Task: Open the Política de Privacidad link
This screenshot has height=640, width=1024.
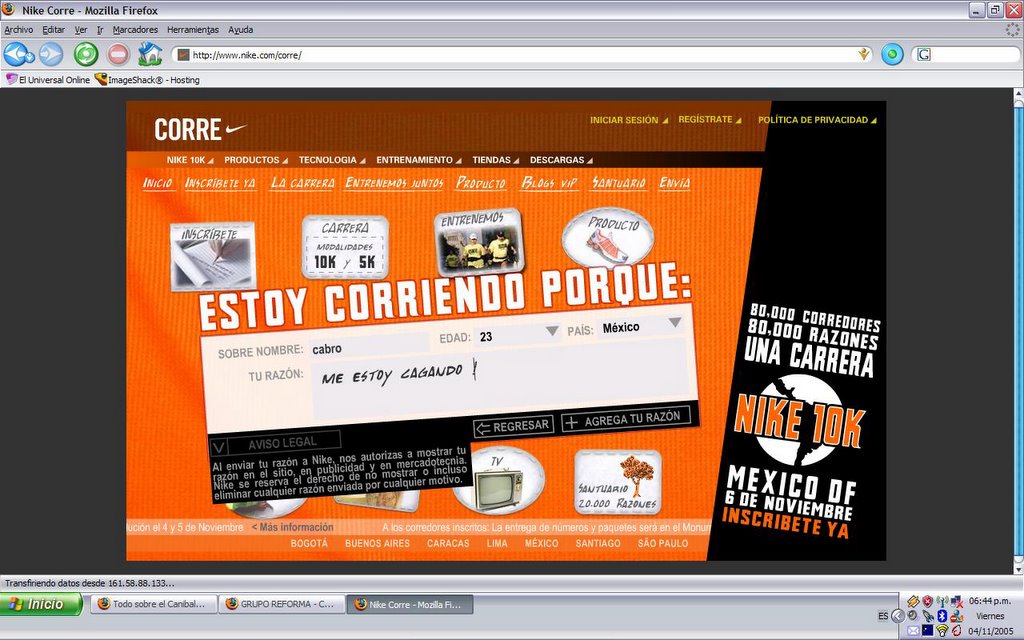Action: (x=817, y=120)
